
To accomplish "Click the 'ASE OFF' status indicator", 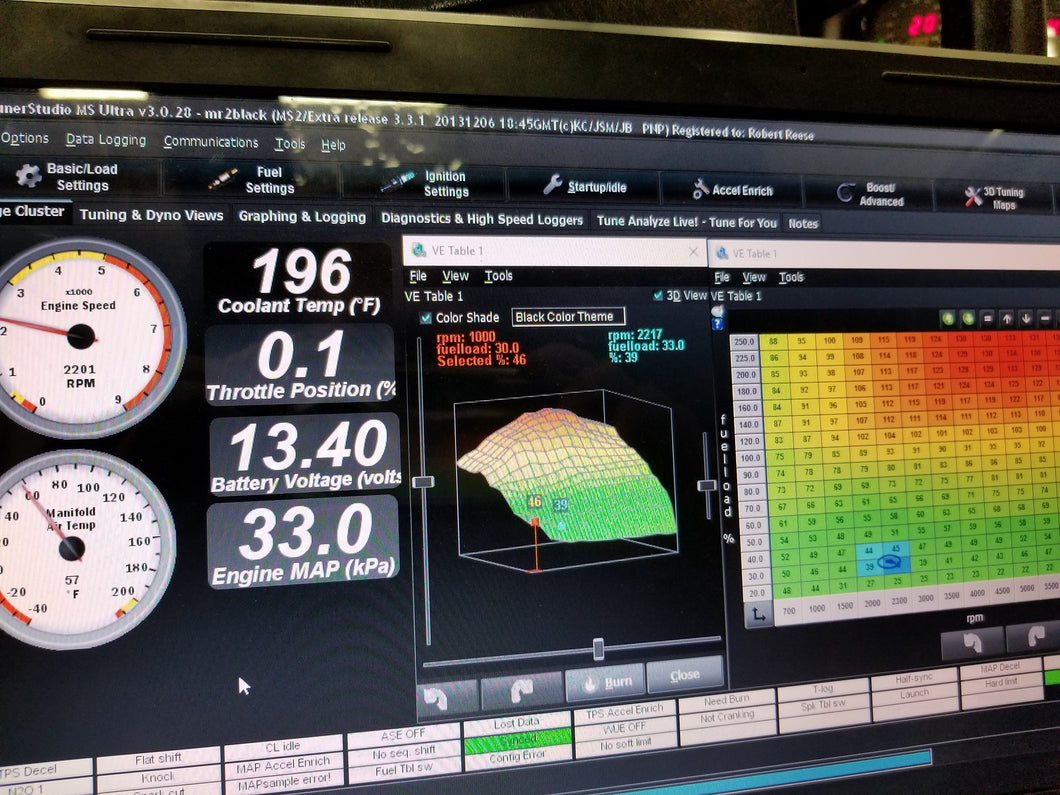I will pos(404,734).
